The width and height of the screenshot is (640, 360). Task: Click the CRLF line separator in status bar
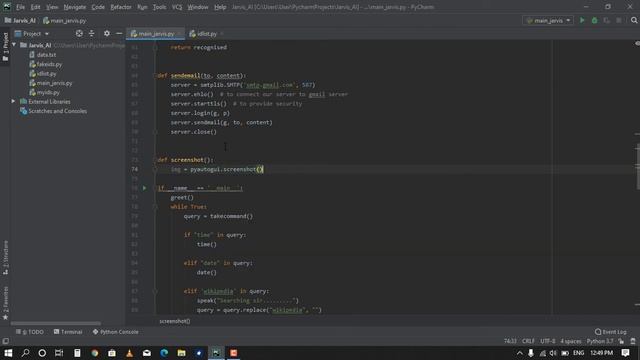pyautogui.click(x=528, y=341)
